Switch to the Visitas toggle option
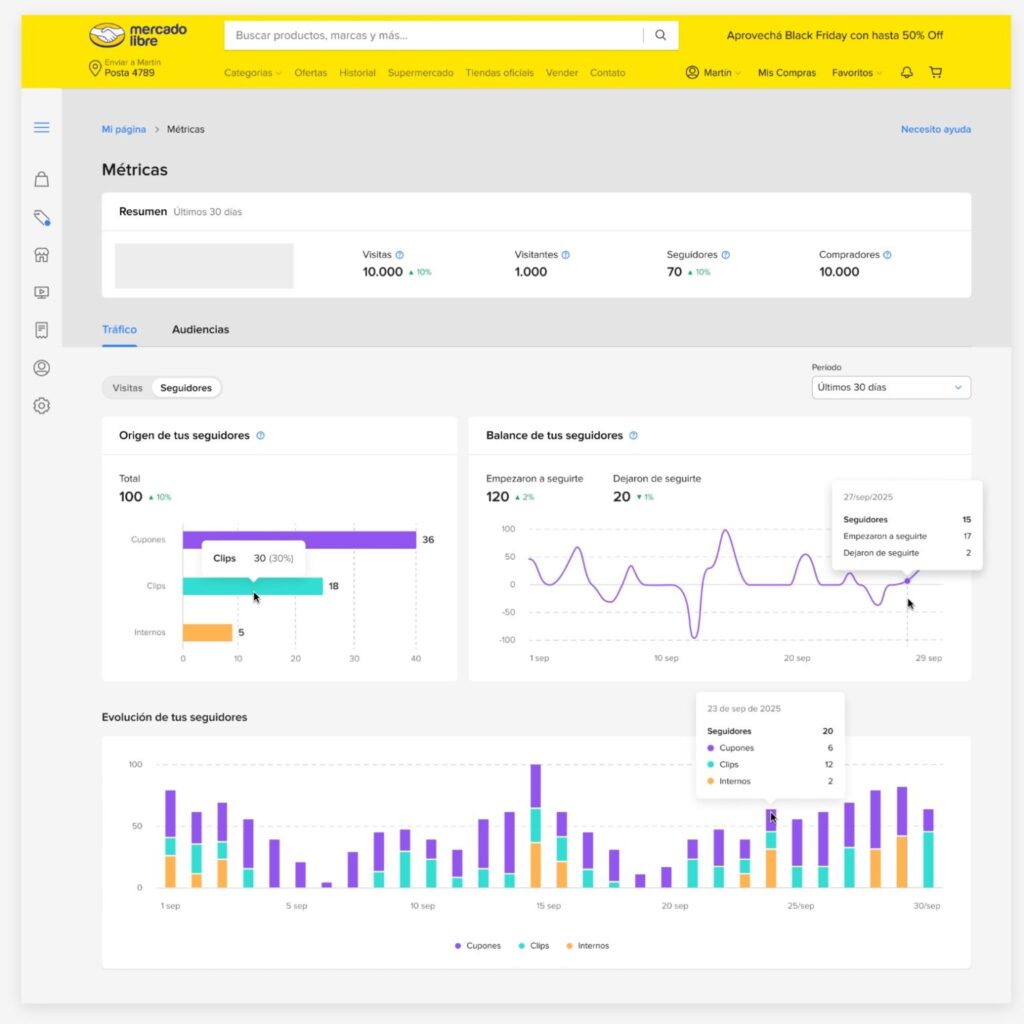The height and width of the screenshot is (1024, 1024). click(x=127, y=387)
